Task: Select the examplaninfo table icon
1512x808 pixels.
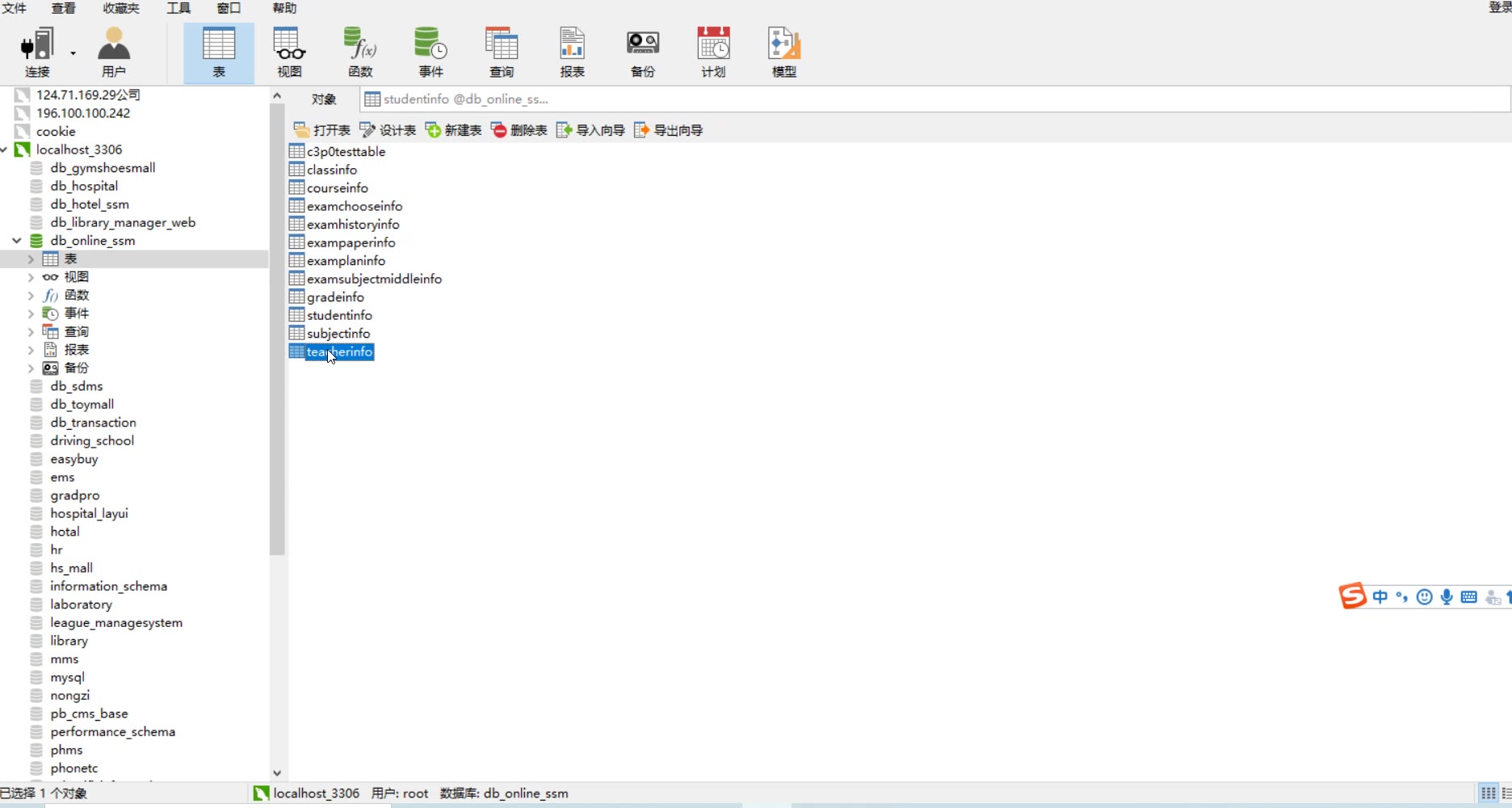Action: [x=296, y=260]
